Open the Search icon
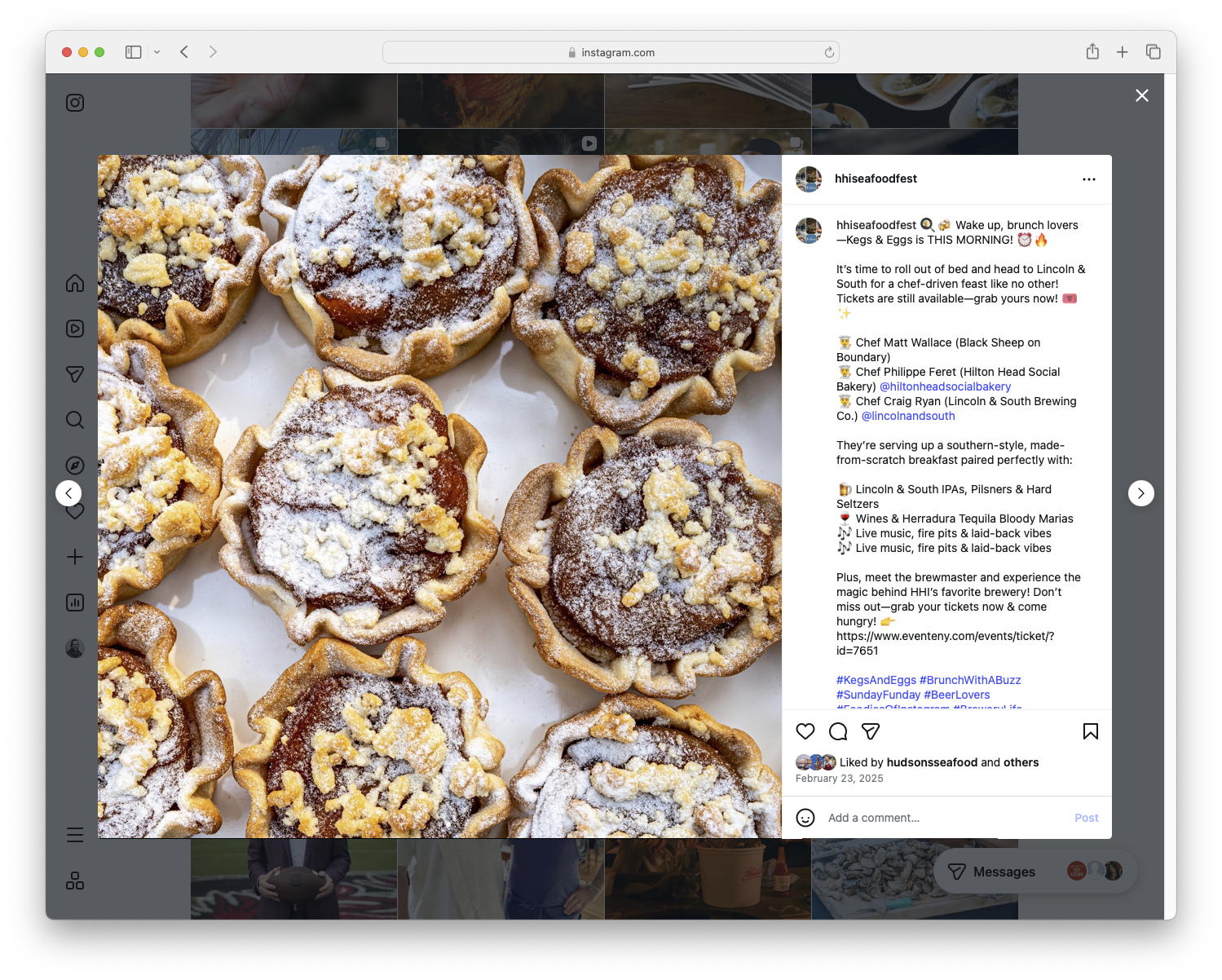This screenshot has width=1222, height=980. (x=74, y=420)
